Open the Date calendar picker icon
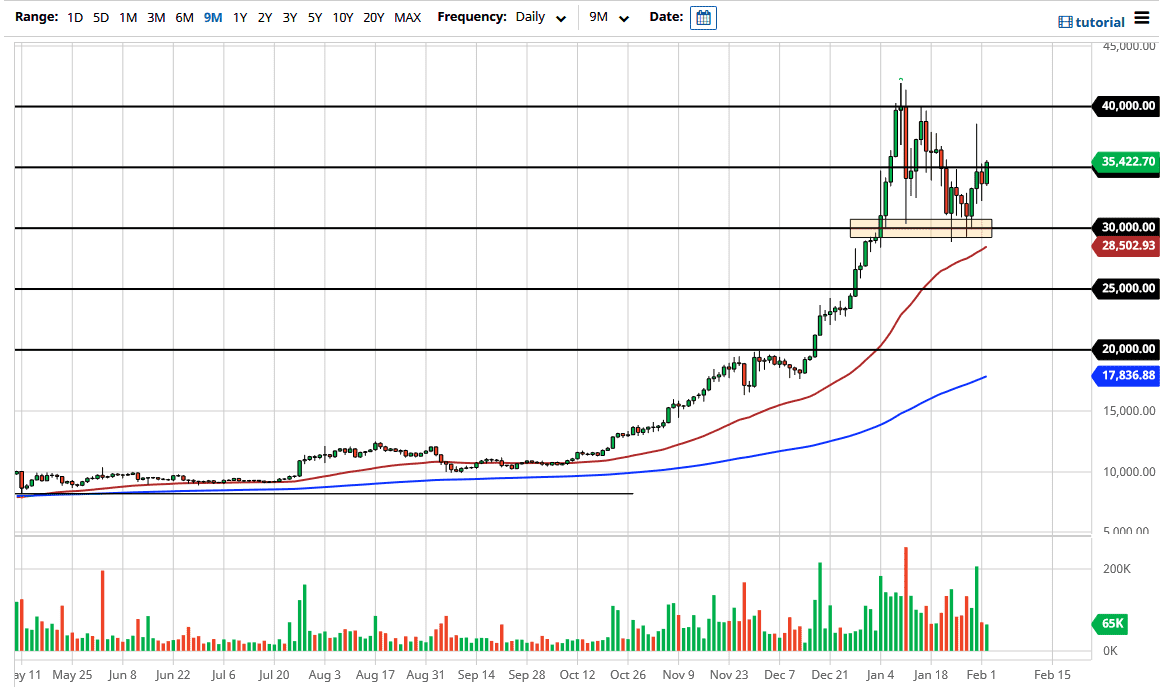Screen dimensions: 1165x688 [x=703, y=17]
